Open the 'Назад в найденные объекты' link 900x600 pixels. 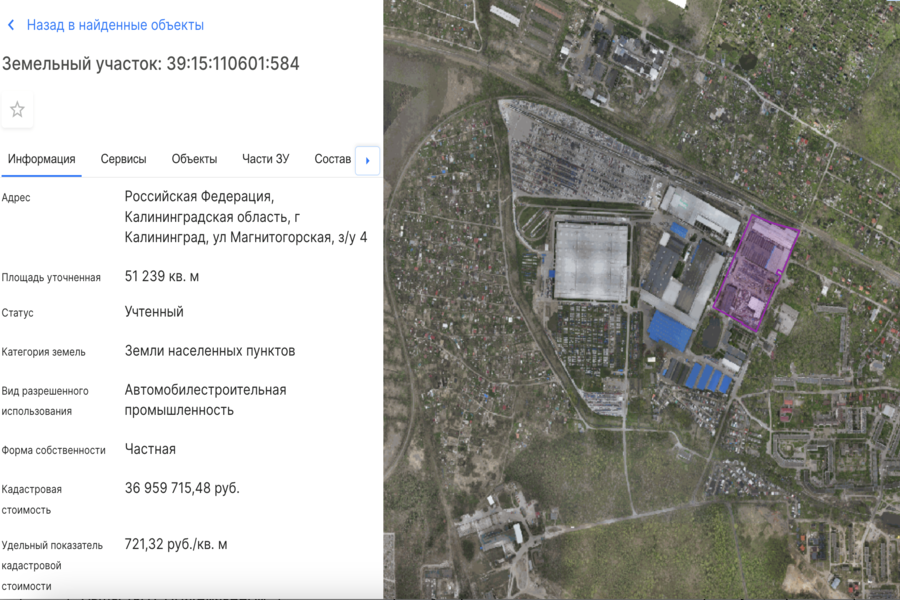(115, 25)
